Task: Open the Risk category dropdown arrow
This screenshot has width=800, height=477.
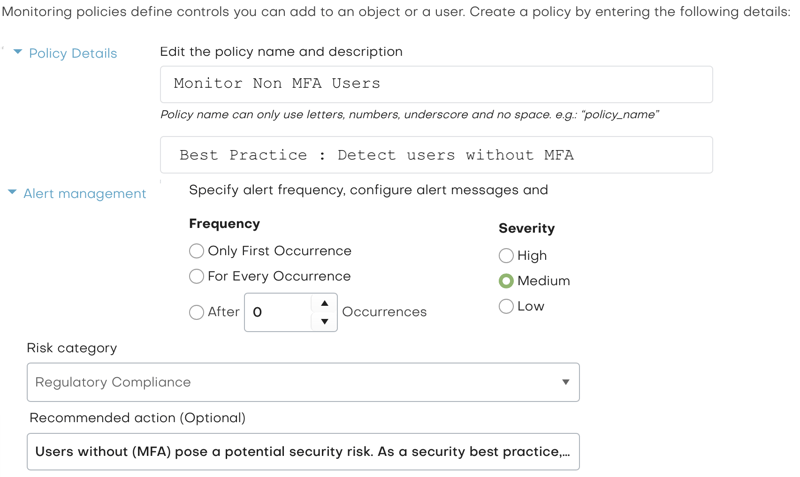Action: point(565,382)
